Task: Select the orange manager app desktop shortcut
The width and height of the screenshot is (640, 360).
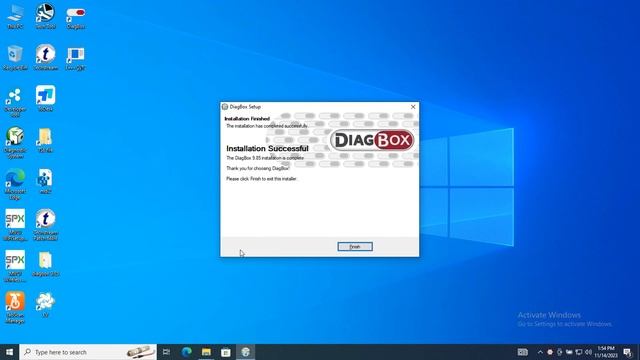Action: 15,307
